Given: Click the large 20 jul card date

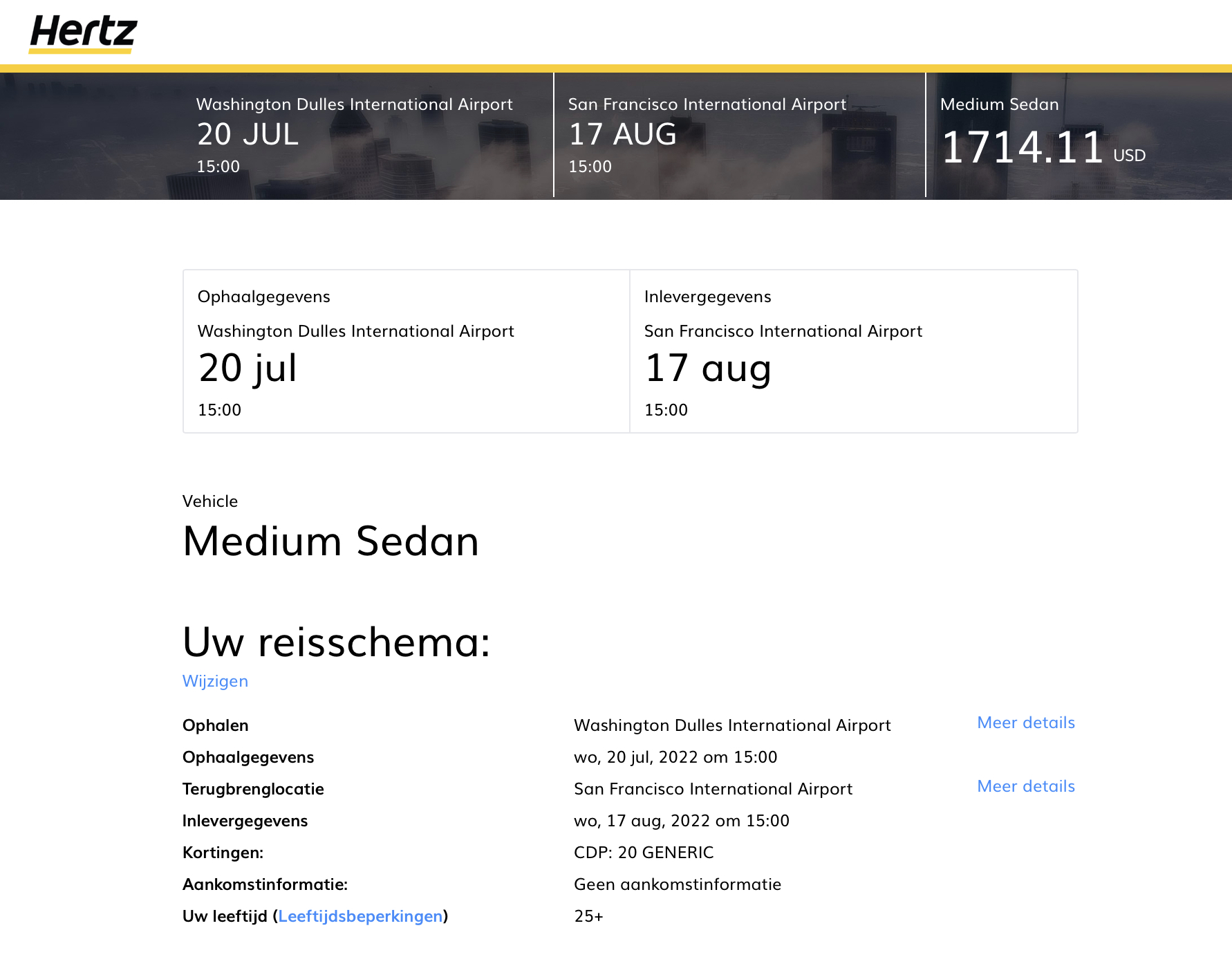Looking at the screenshot, I should pyautogui.click(x=248, y=368).
